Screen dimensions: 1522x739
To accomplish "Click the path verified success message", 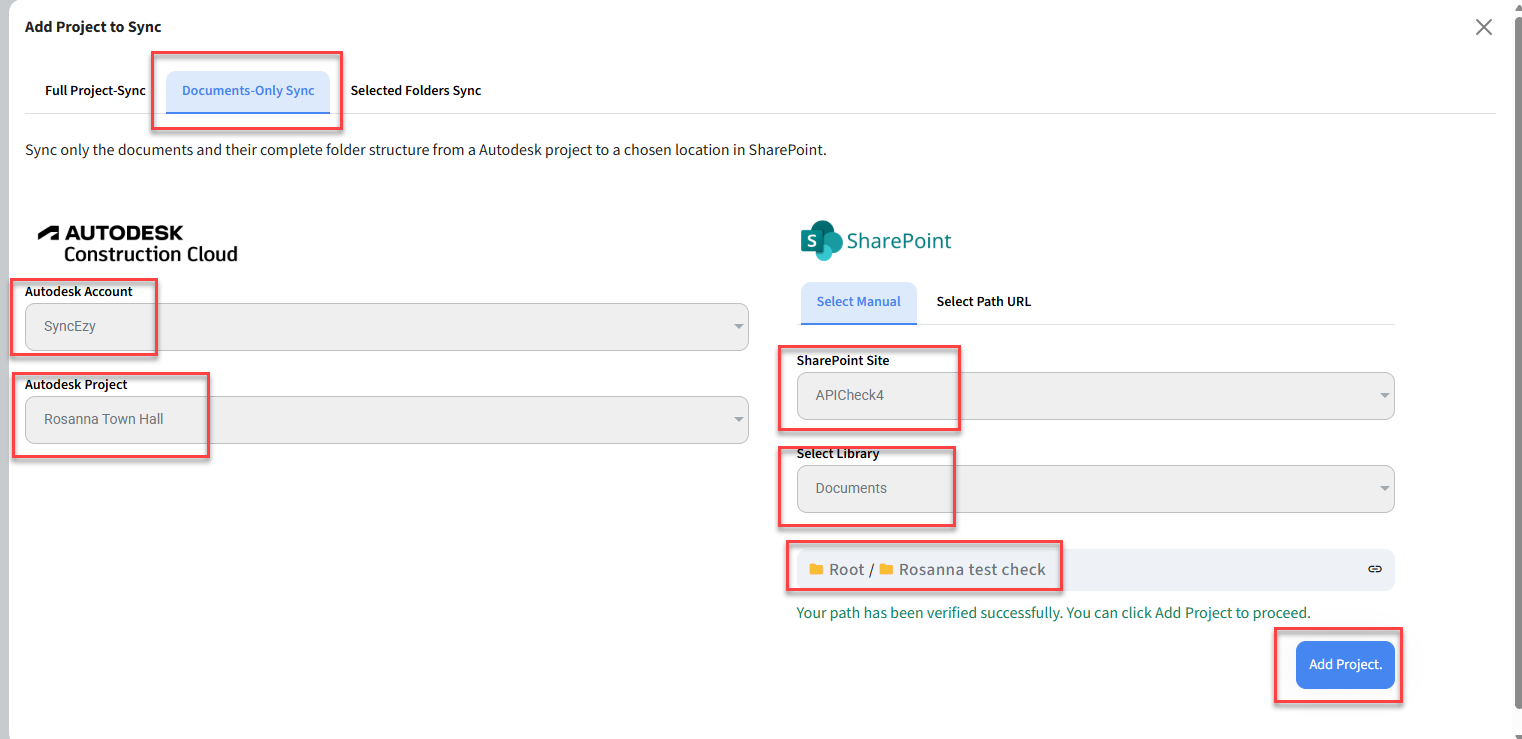I will coord(1052,613).
